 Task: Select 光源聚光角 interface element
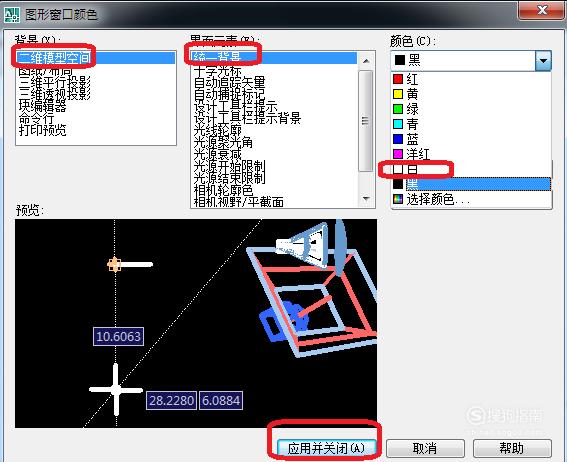[223, 142]
